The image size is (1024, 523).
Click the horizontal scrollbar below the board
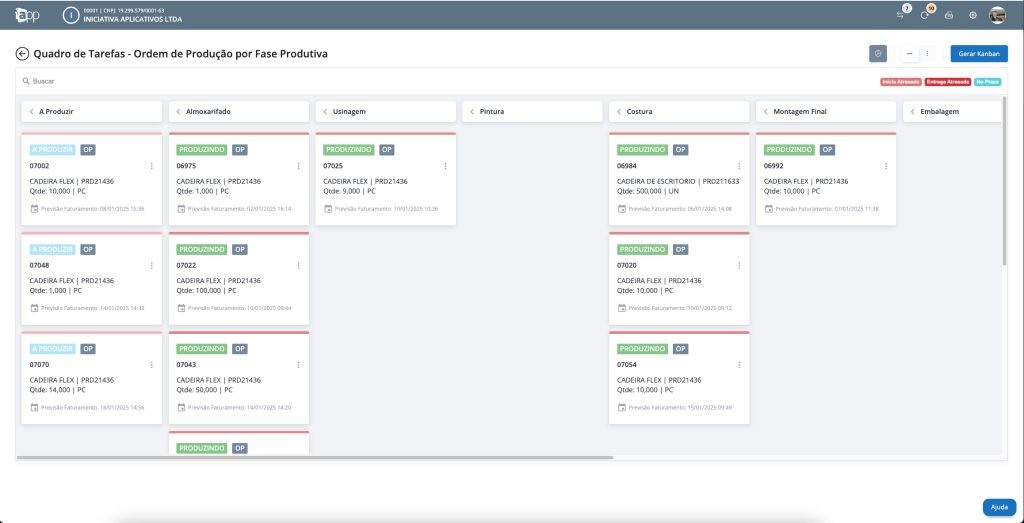click(315, 458)
